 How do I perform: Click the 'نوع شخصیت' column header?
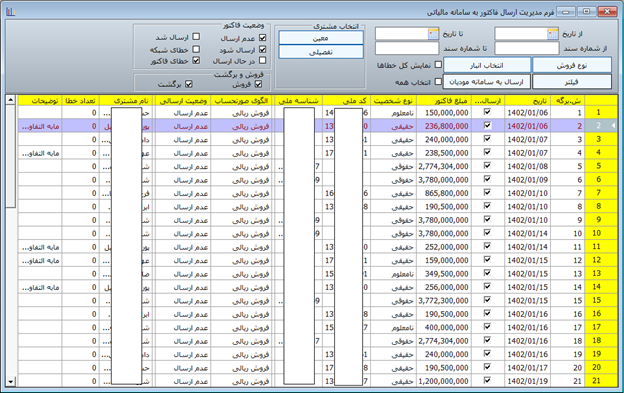click(393, 101)
